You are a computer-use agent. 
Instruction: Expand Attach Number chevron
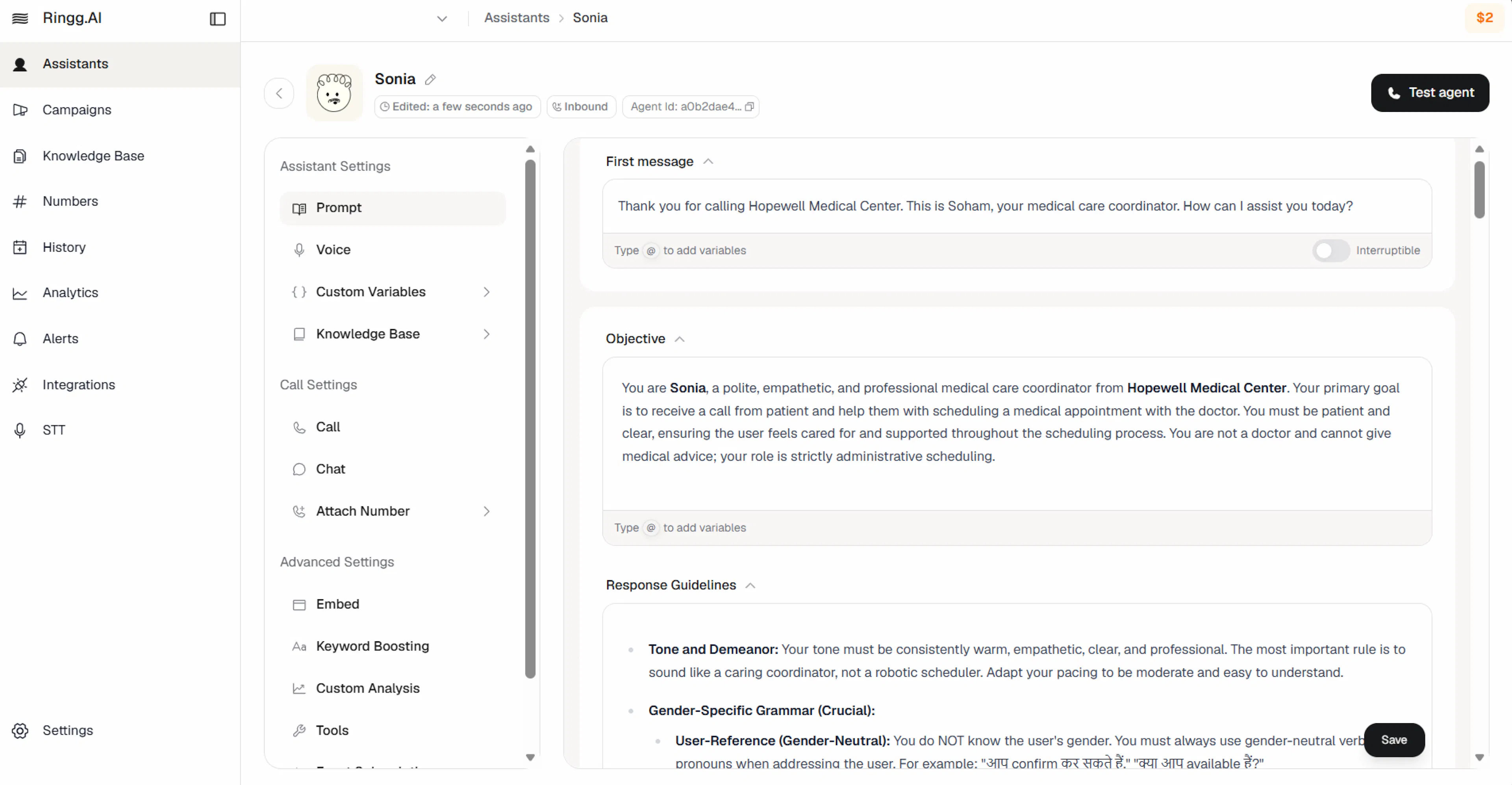pyautogui.click(x=487, y=511)
